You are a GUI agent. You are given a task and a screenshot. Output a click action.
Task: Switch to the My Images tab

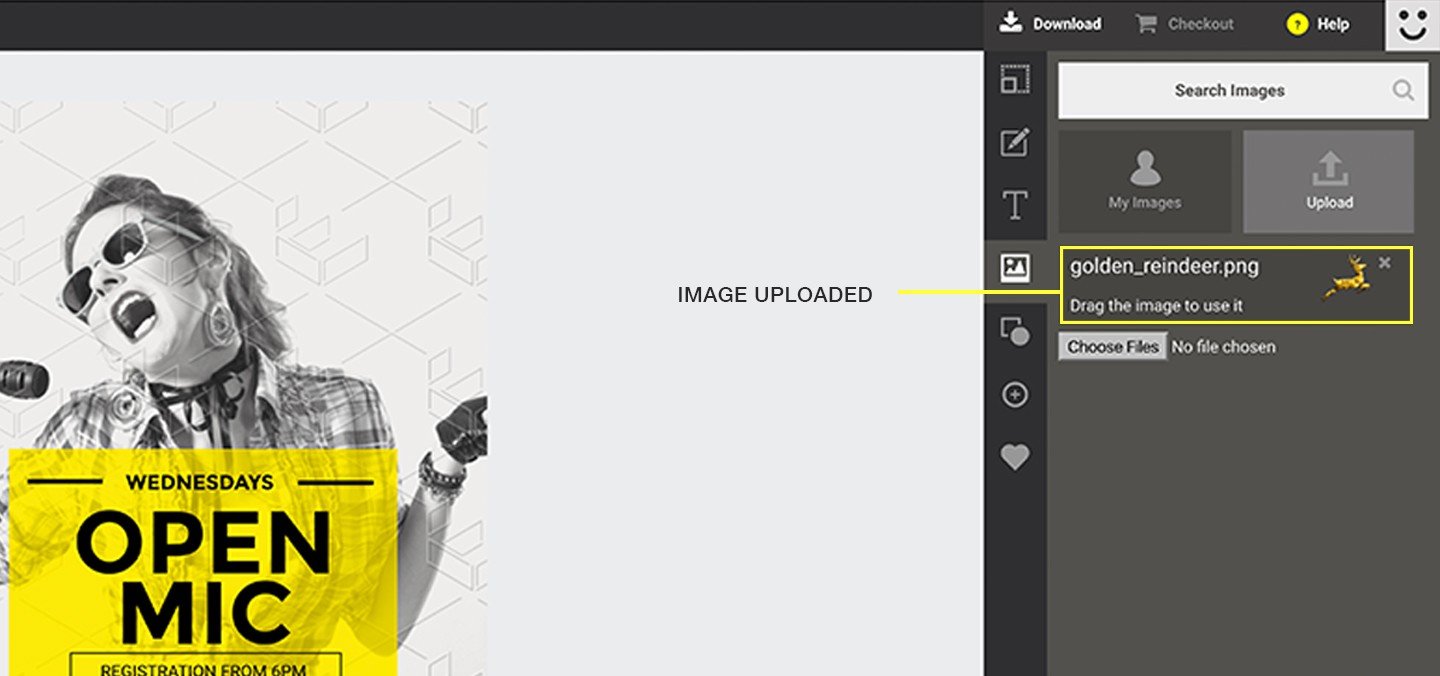(x=1145, y=181)
